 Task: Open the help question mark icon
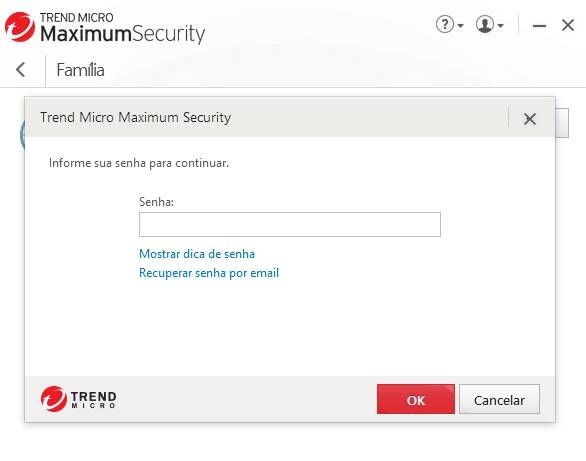(x=444, y=25)
